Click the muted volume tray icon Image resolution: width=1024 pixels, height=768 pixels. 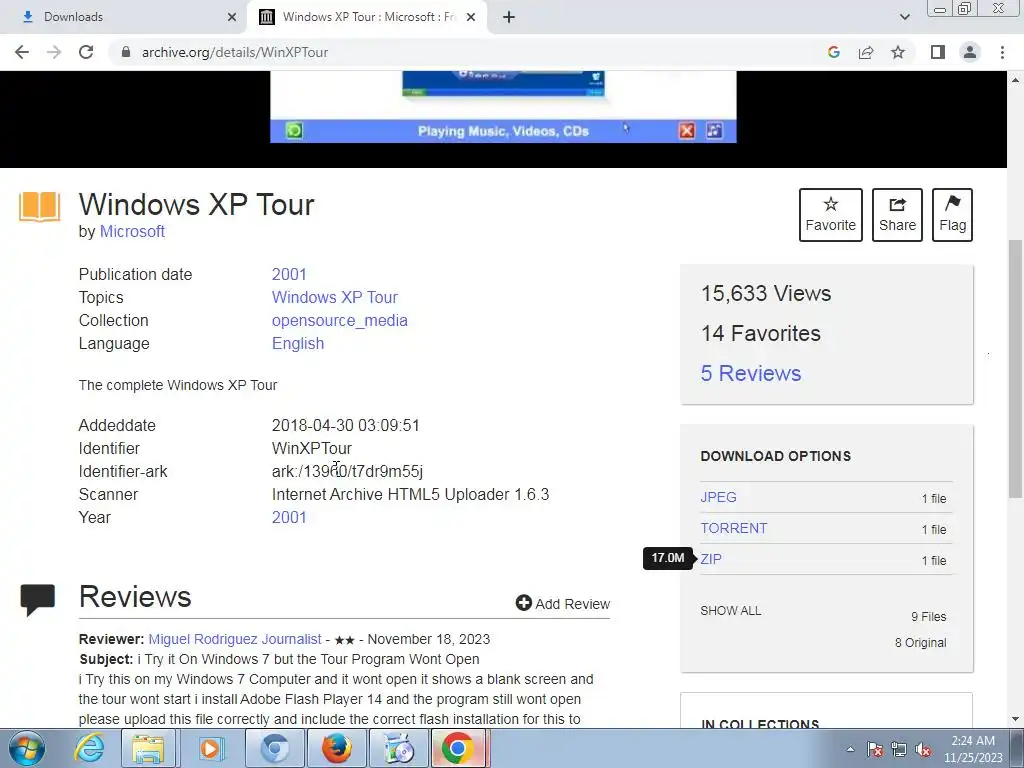click(923, 750)
